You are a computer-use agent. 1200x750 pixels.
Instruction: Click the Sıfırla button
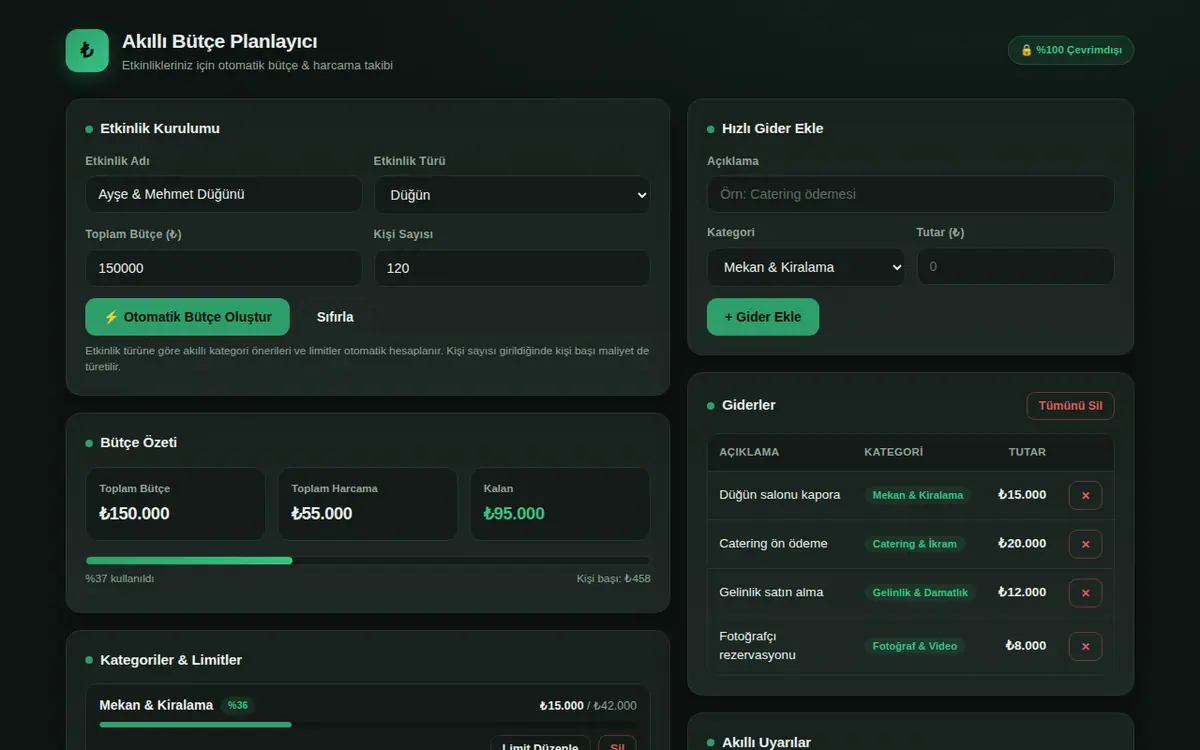click(335, 317)
